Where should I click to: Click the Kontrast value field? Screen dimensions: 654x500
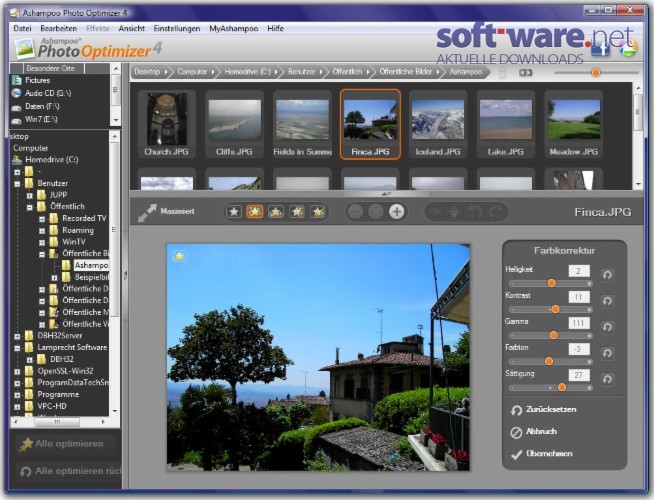pos(579,297)
